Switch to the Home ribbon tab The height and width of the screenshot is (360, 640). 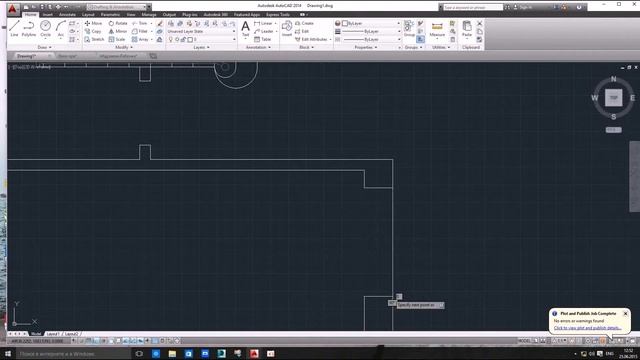(x=31, y=15)
